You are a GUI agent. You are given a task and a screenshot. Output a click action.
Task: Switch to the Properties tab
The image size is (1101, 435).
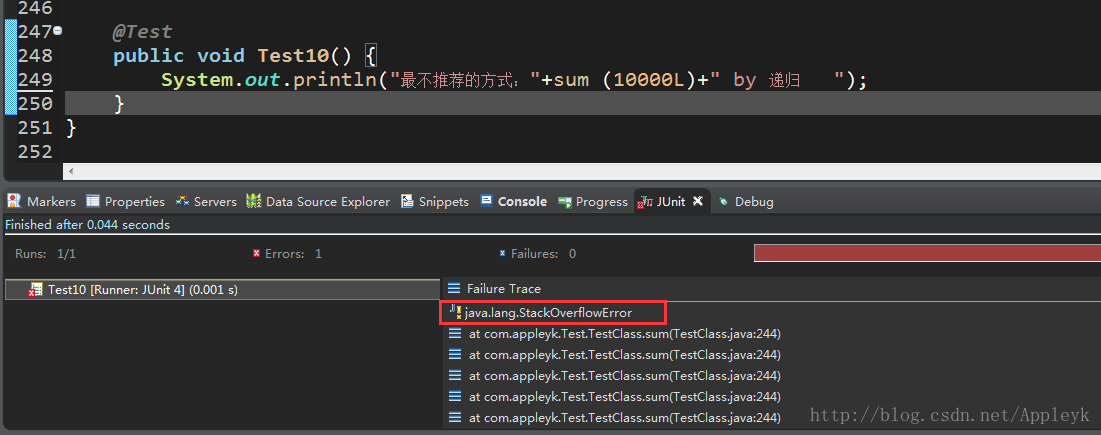tap(126, 201)
